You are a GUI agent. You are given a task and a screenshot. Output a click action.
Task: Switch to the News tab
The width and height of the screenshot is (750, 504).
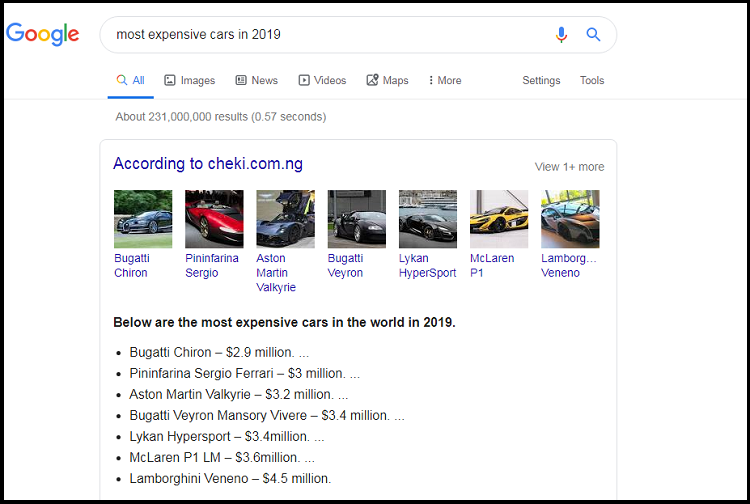[256, 80]
